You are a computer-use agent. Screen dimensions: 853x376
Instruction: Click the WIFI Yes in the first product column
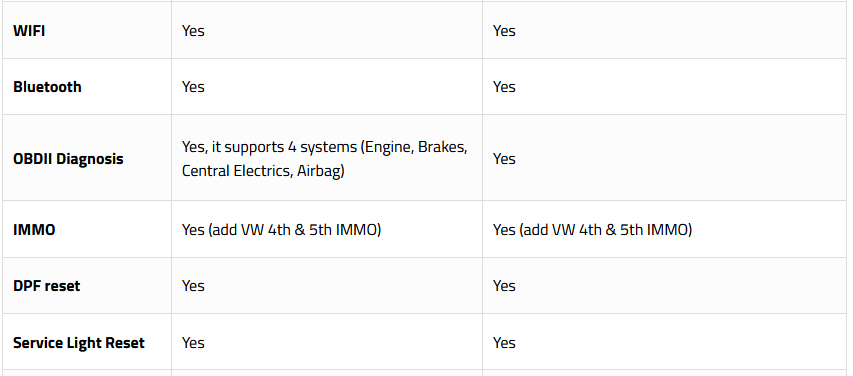[193, 30]
